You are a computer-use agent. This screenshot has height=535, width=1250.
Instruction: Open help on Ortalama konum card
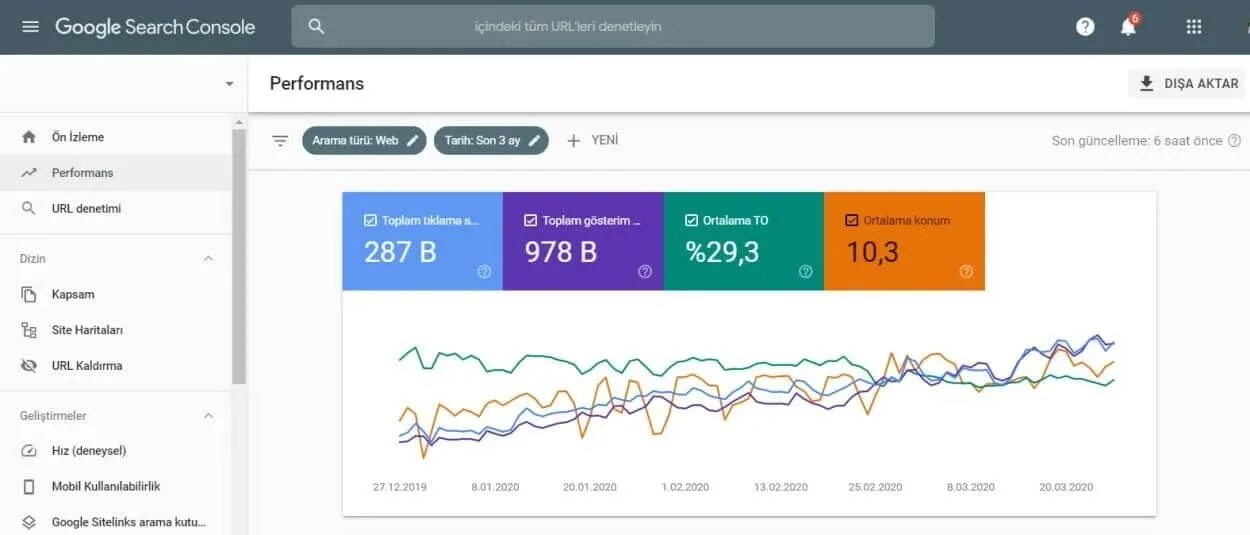point(966,271)
